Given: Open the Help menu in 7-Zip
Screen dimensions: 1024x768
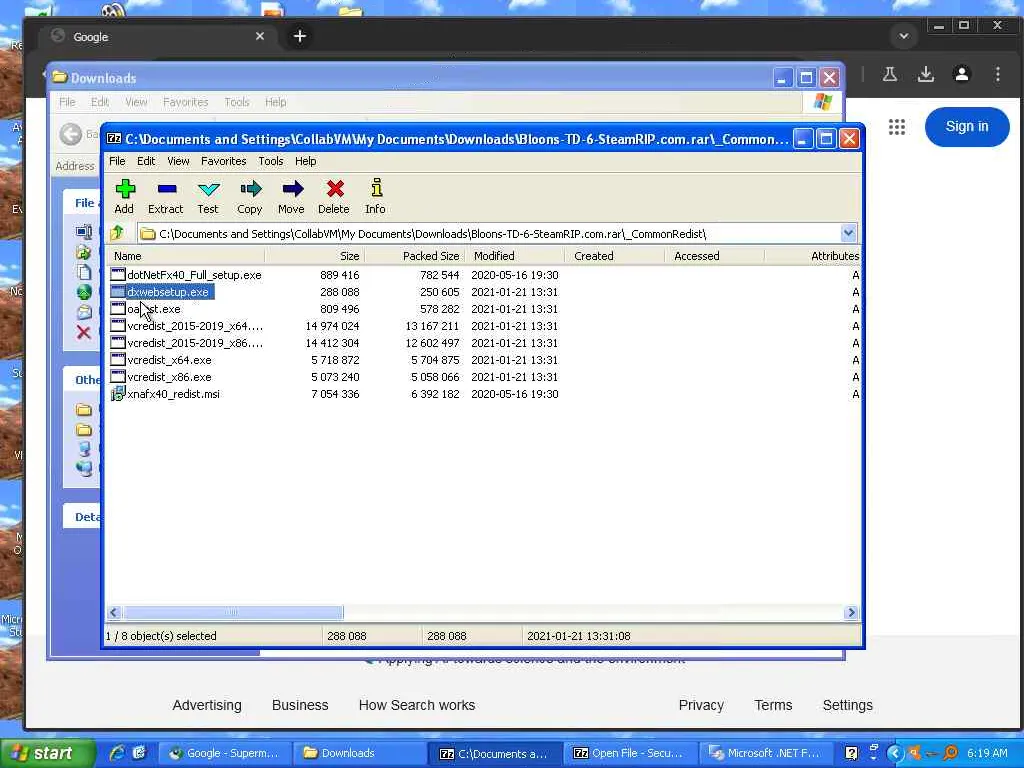Looking at the screenshot, I should [305, 161].
